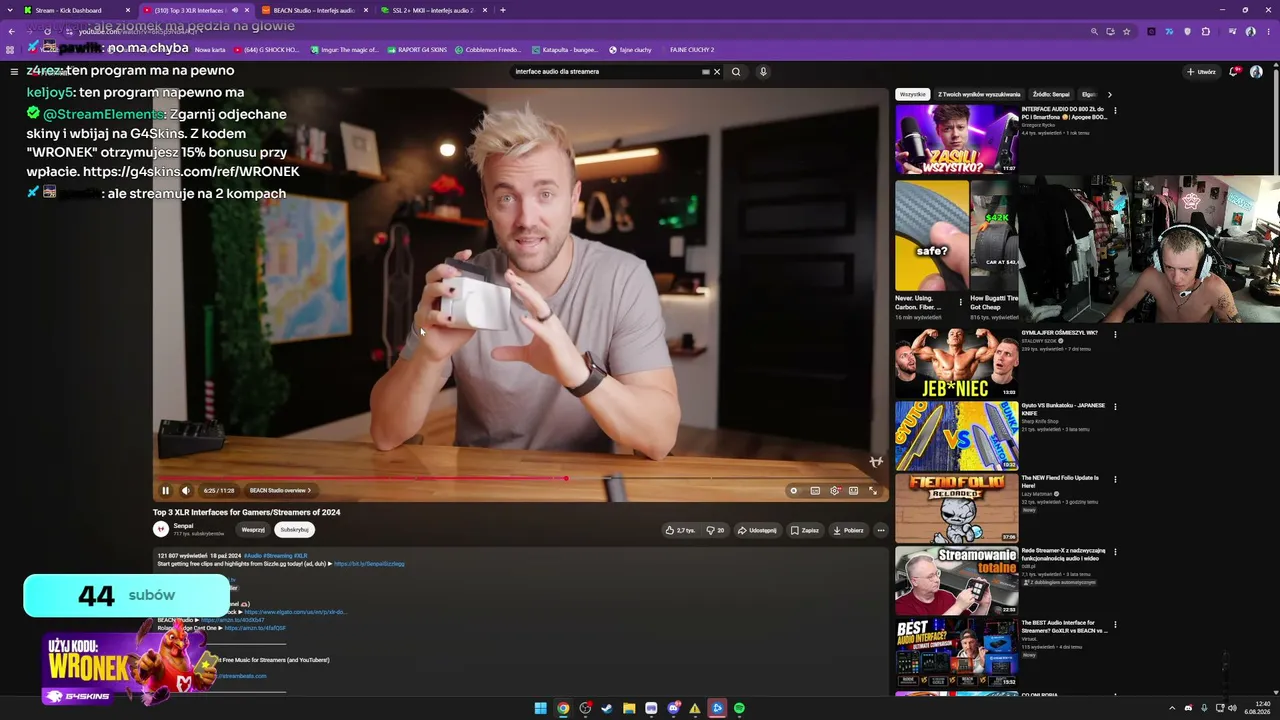Pause the YouTube video
The width and height of the screenshot is (1280, 720).
165,491
